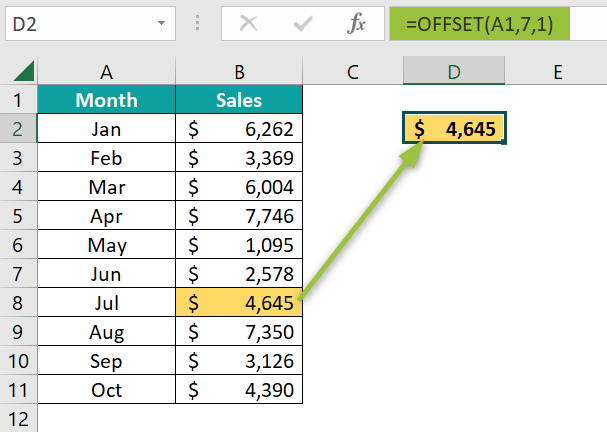The image size is (607, 432).
Task: Click the Feb cell
Action: [106, 158]
